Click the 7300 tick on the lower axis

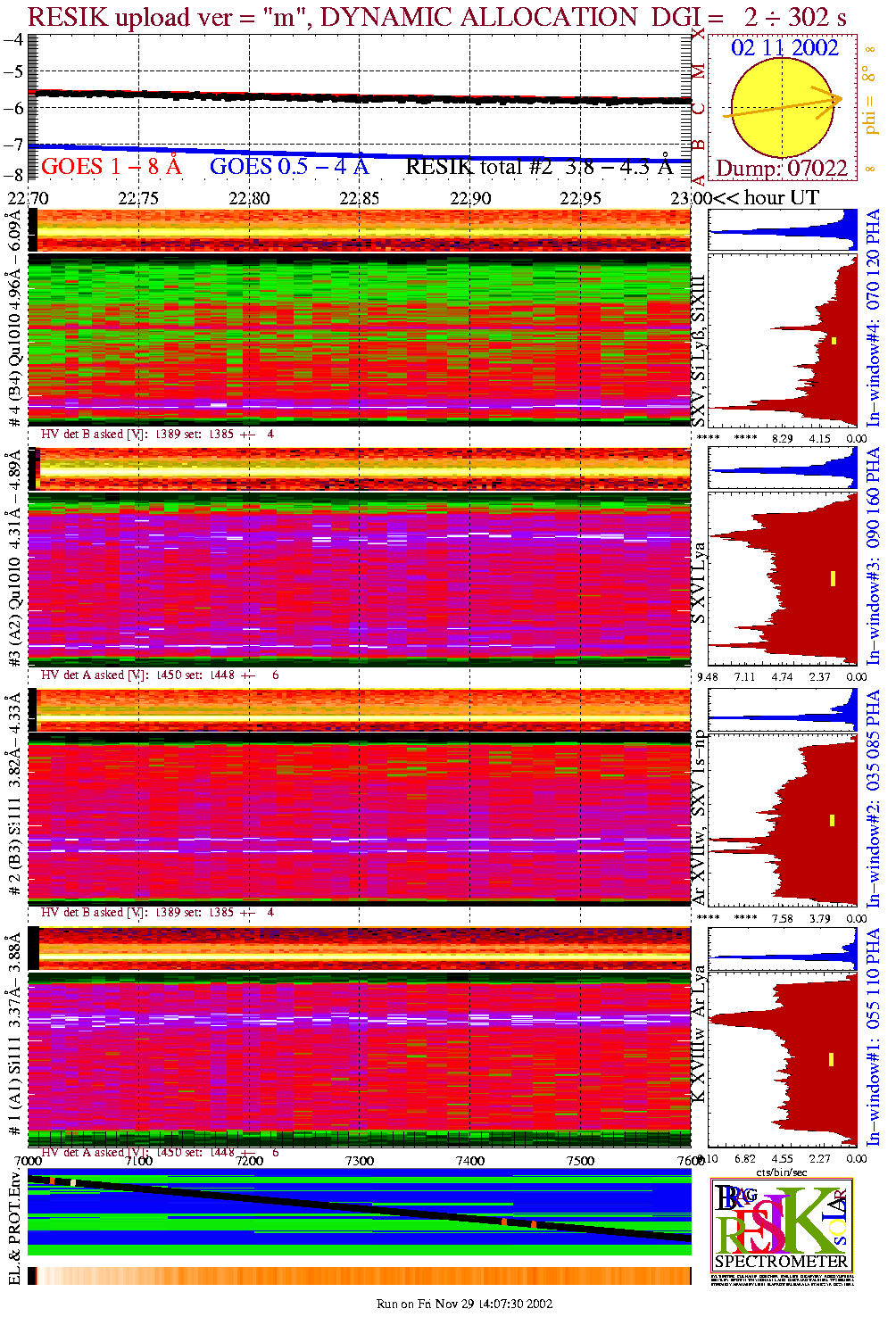360,1161
